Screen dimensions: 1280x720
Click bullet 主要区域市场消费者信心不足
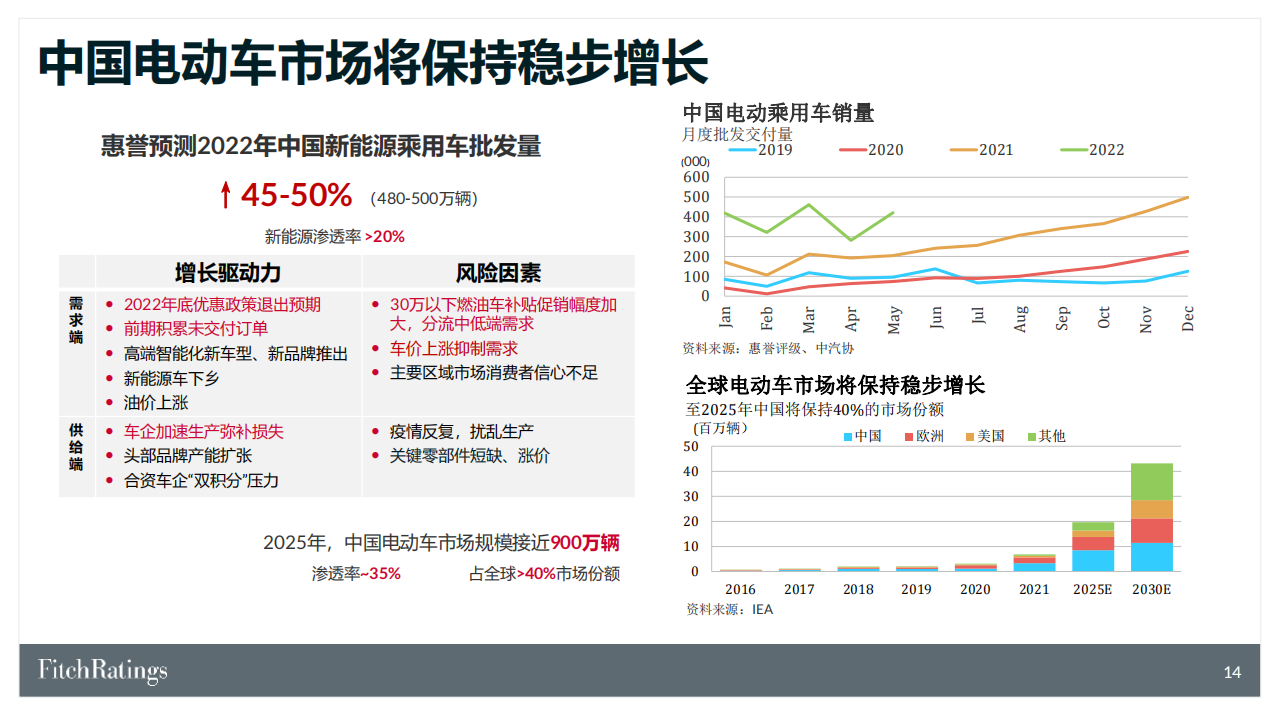tap(494, 372)
